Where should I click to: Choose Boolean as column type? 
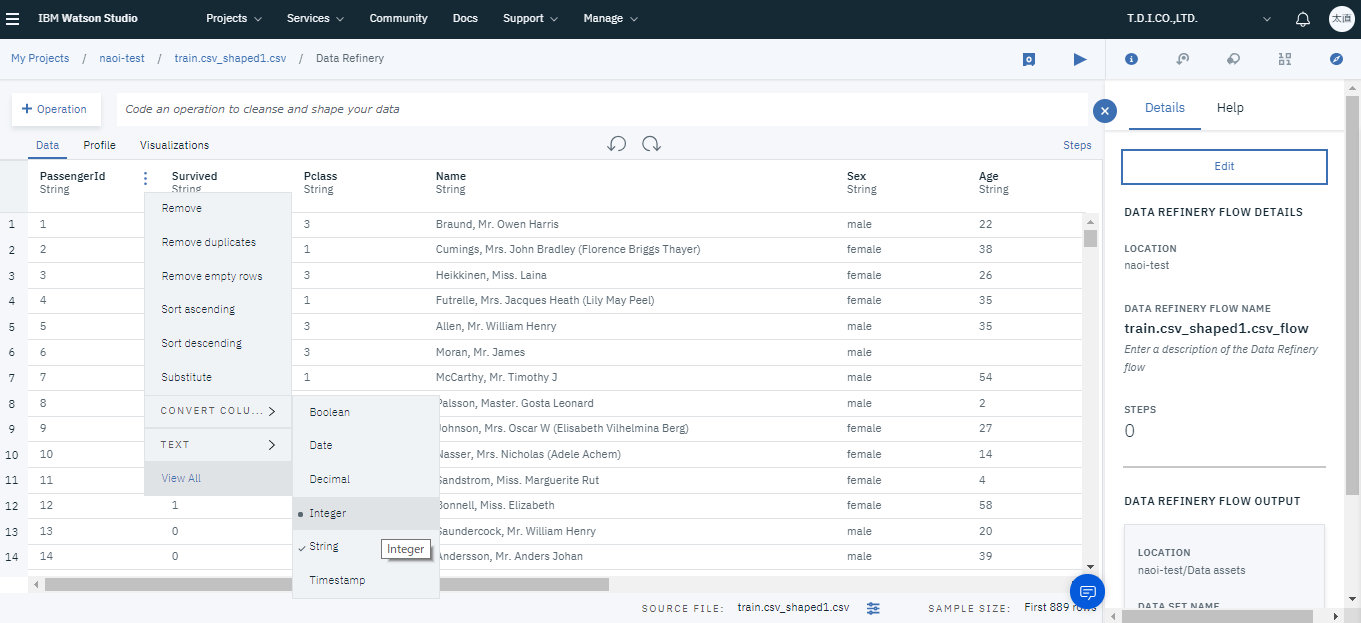(329, 412)
